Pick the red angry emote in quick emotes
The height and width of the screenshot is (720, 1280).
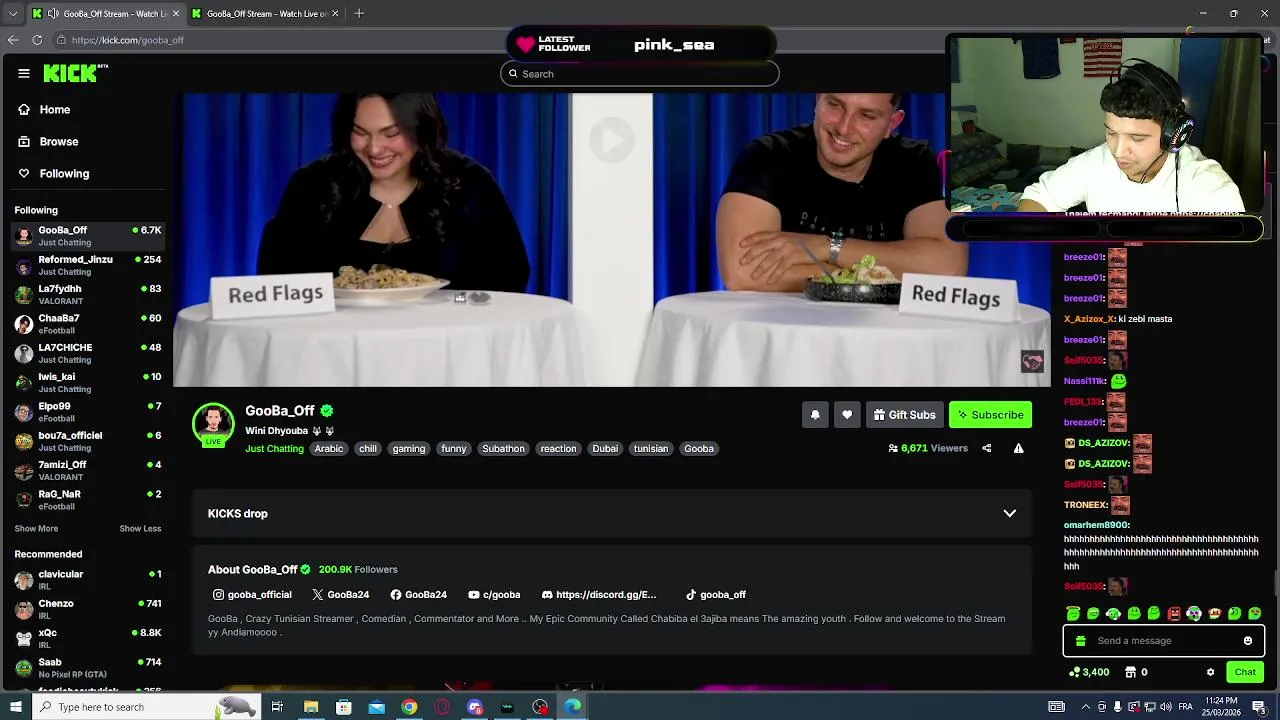point(1174,613)
